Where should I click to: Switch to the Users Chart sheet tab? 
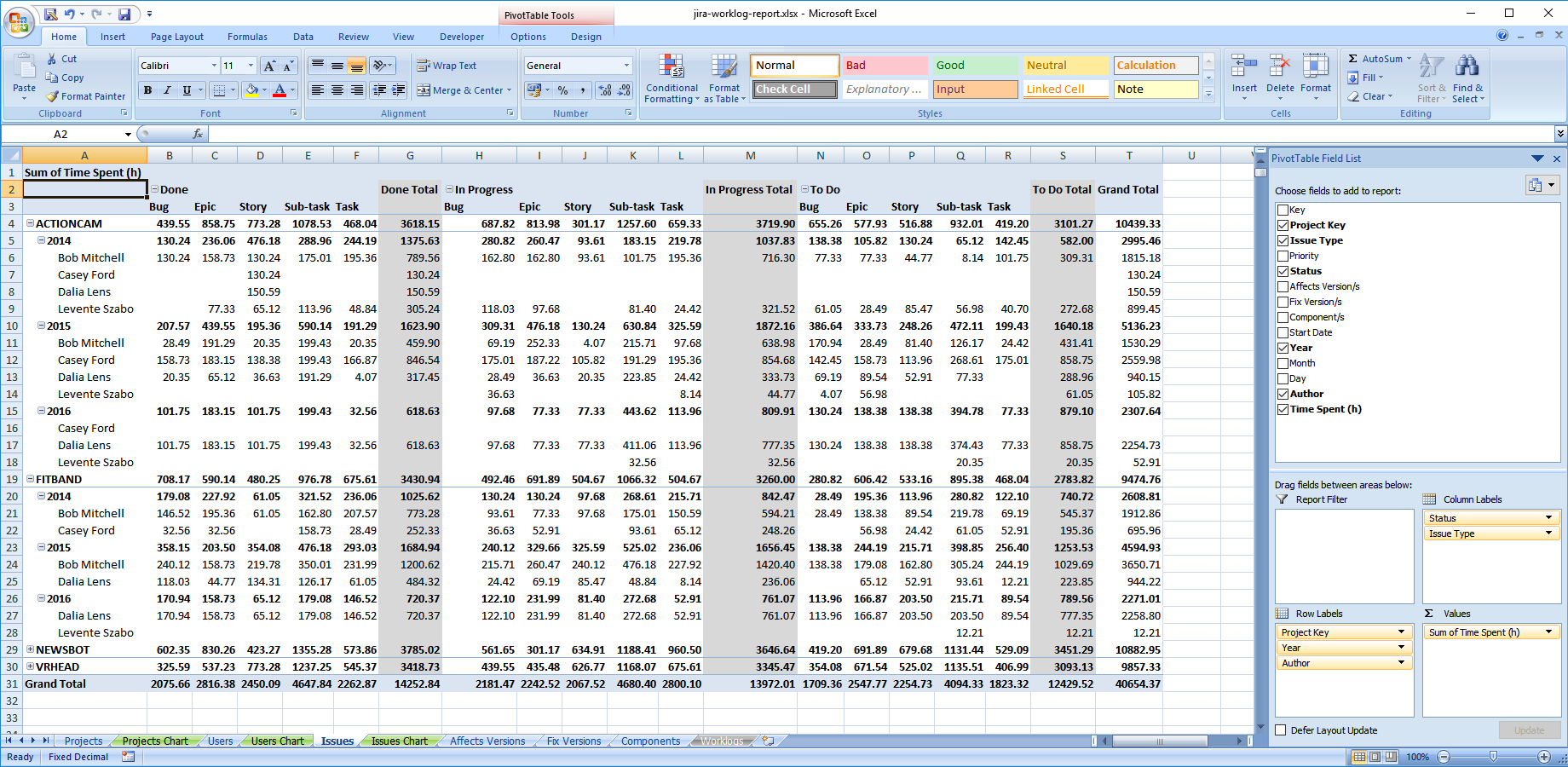point(277,741)
